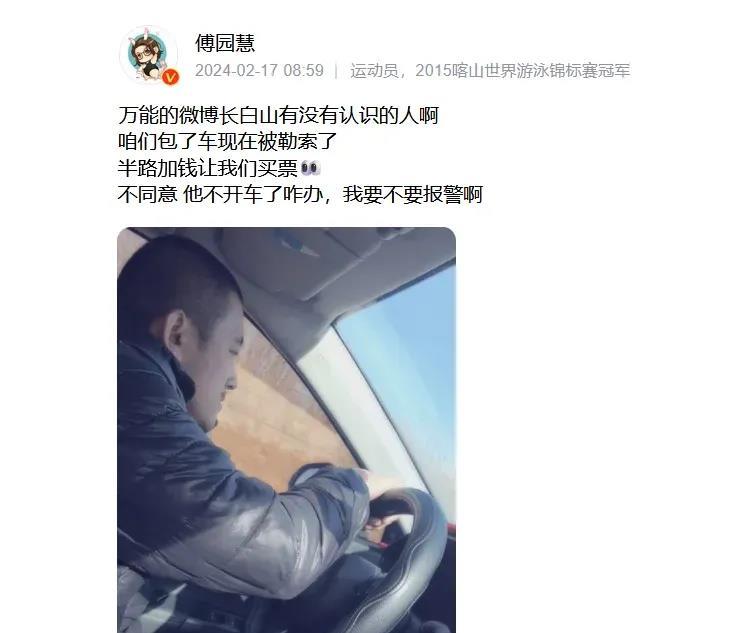
Task: Click the last line 我要不要报警啊
Action: click(413, 194)
